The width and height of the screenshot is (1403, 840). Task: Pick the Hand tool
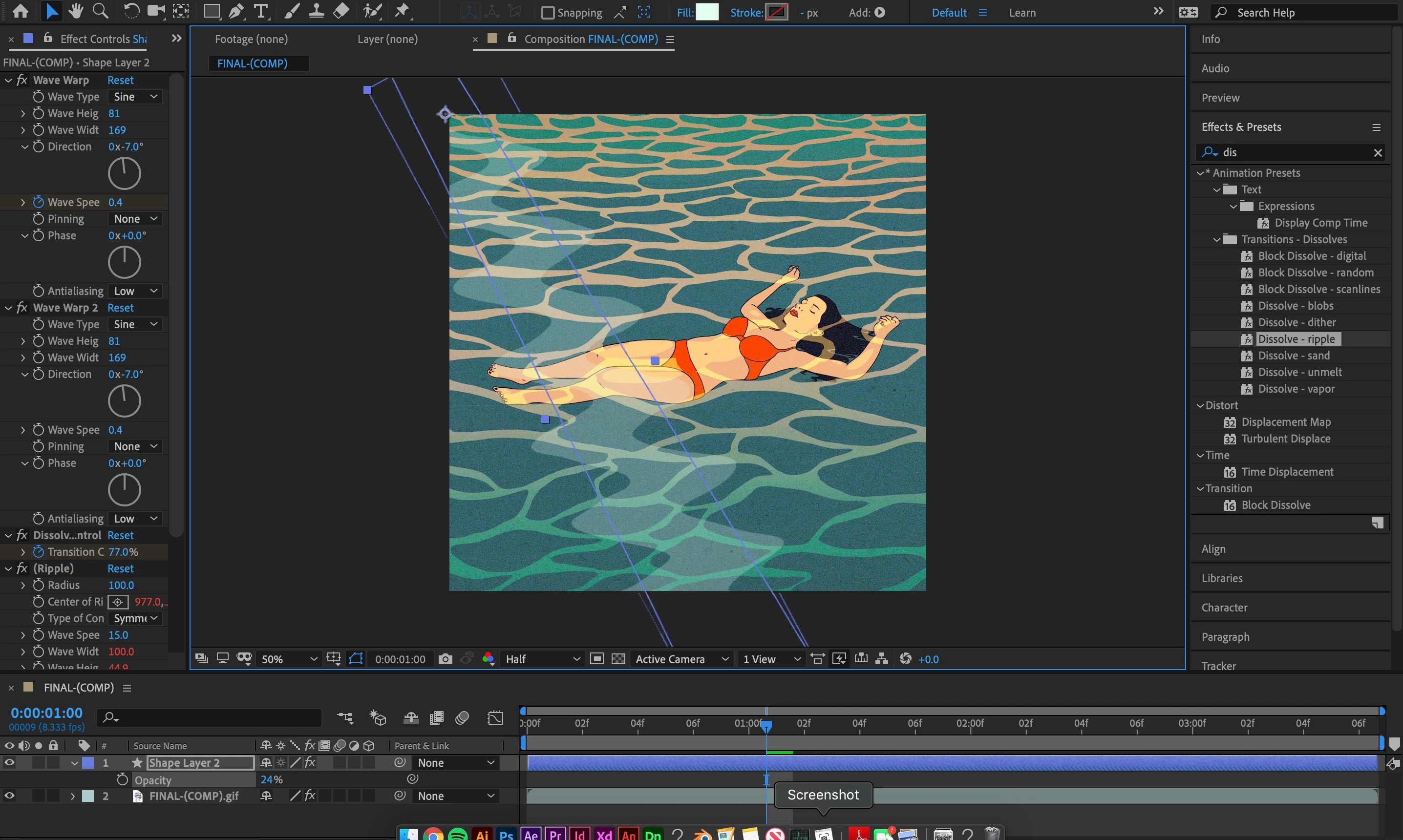coord(75,11)
